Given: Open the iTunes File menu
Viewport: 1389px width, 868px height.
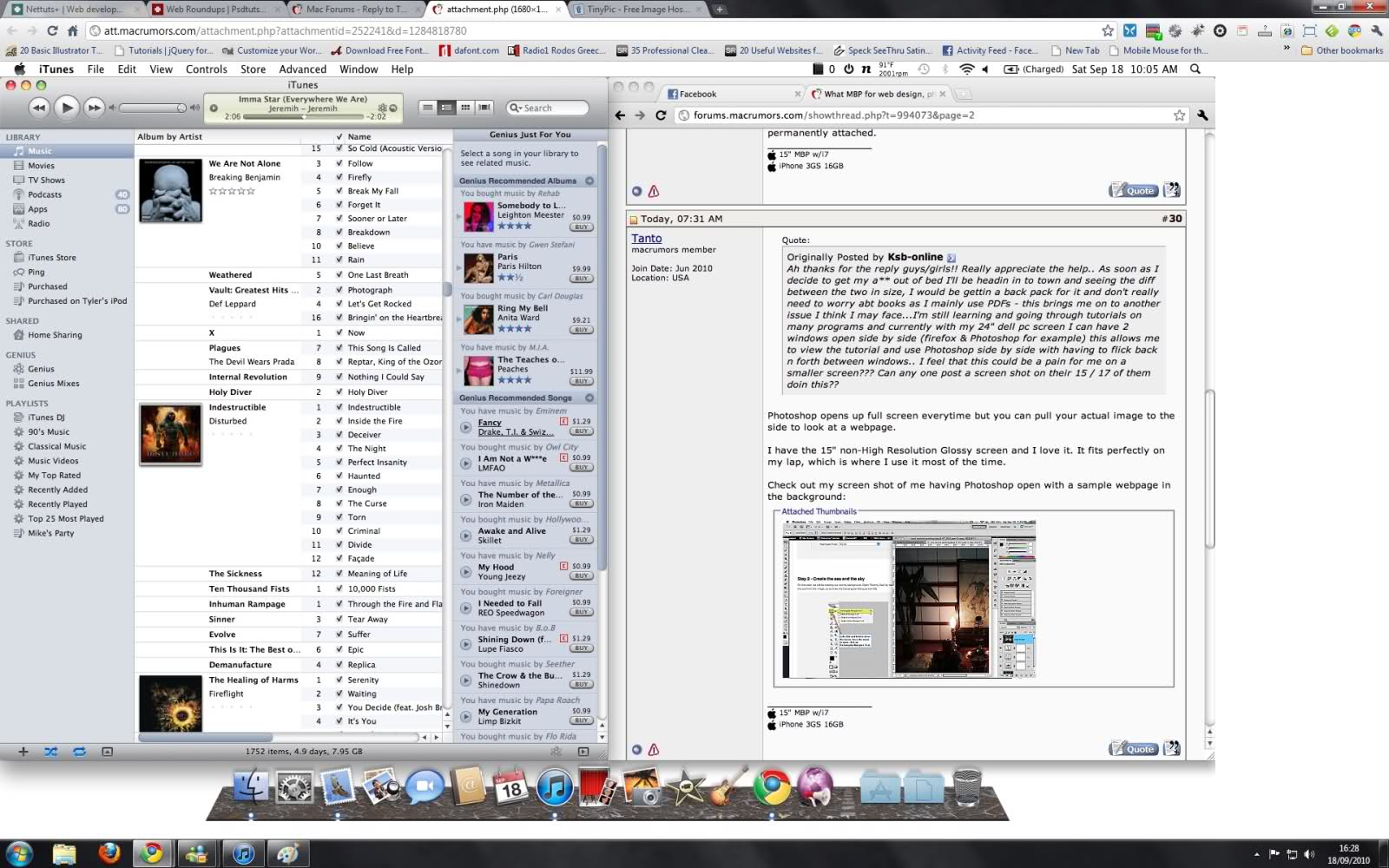Looking at the screenshot, I should pos(95,69).
